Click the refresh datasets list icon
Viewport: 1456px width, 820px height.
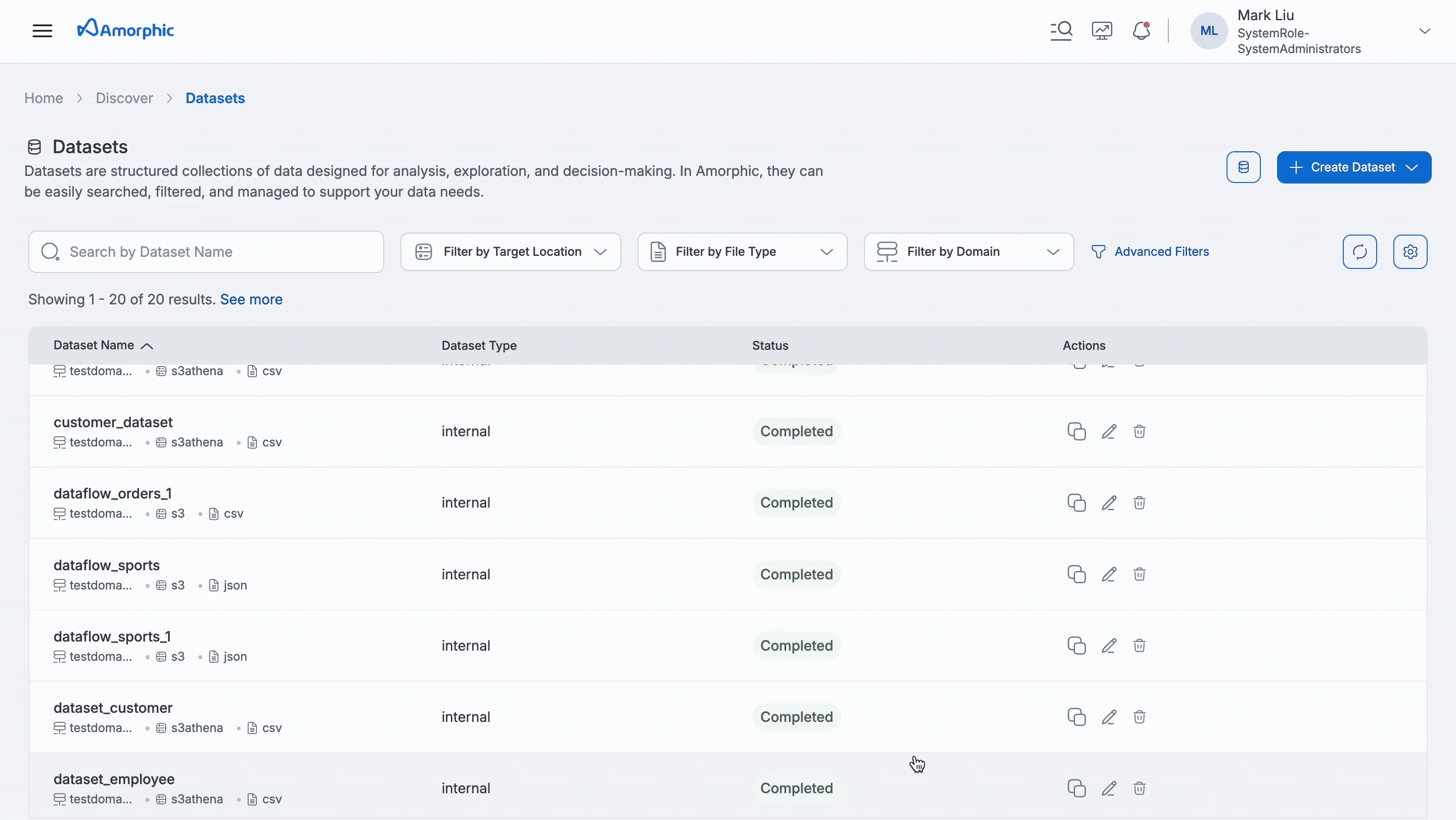[x=1359, y=251]
